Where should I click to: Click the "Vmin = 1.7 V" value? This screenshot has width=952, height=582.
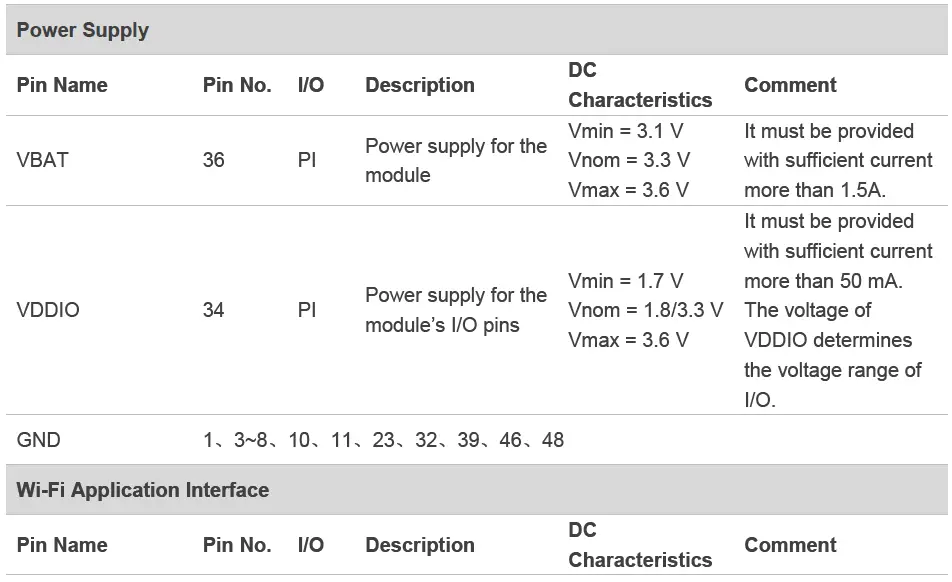[x=626, y=281]
